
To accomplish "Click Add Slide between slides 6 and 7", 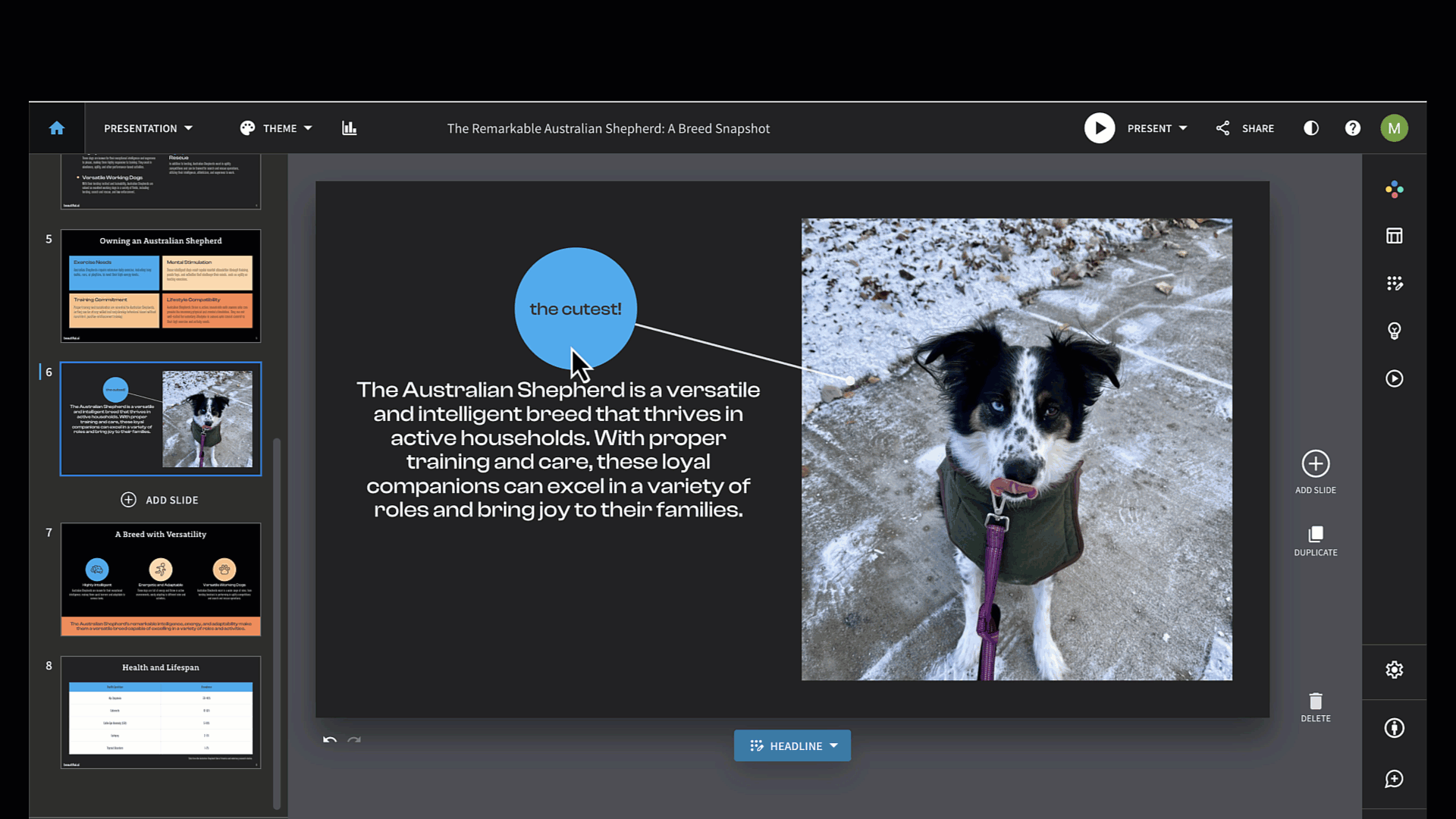I will pyautogui.click(x=160, y=500).
